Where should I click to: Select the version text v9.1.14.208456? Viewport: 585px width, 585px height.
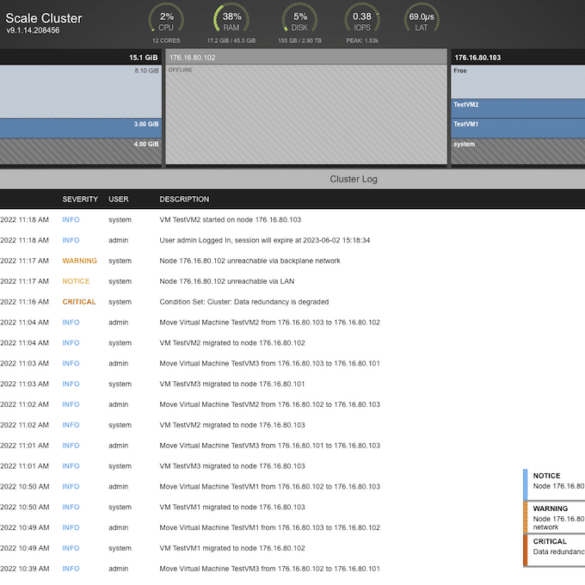point(33,30)
